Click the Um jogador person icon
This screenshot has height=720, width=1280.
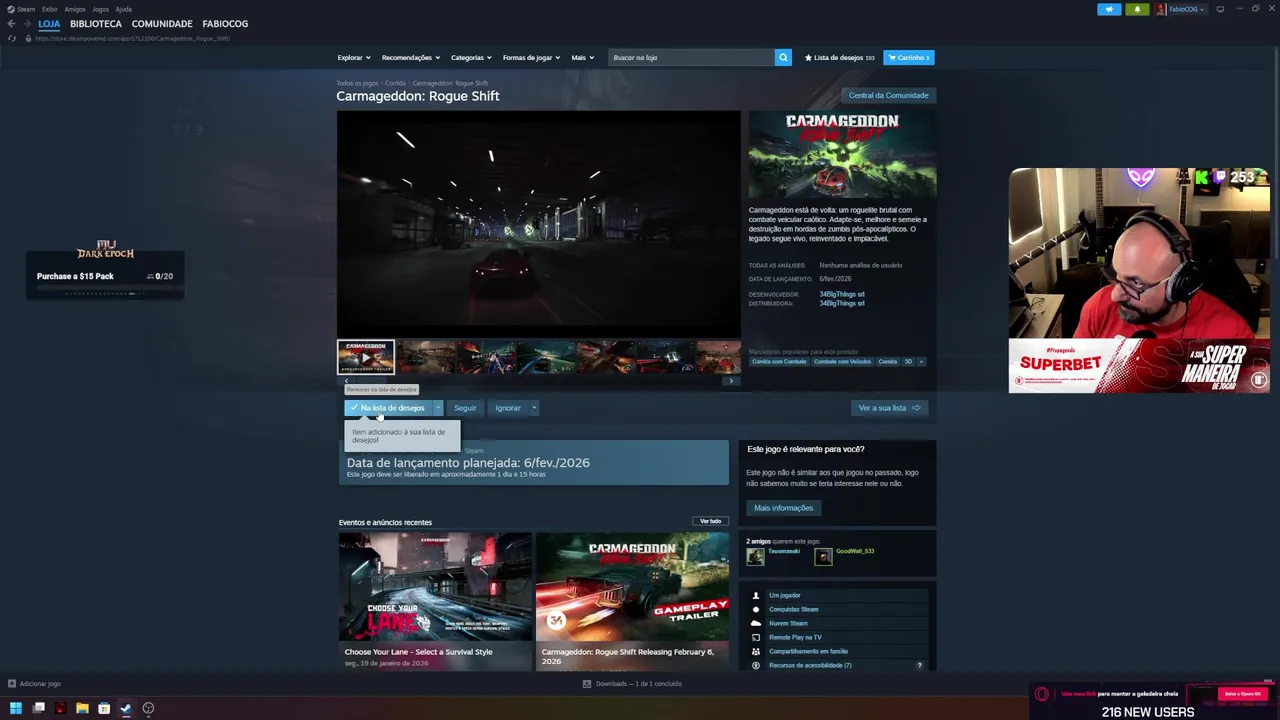756,595
